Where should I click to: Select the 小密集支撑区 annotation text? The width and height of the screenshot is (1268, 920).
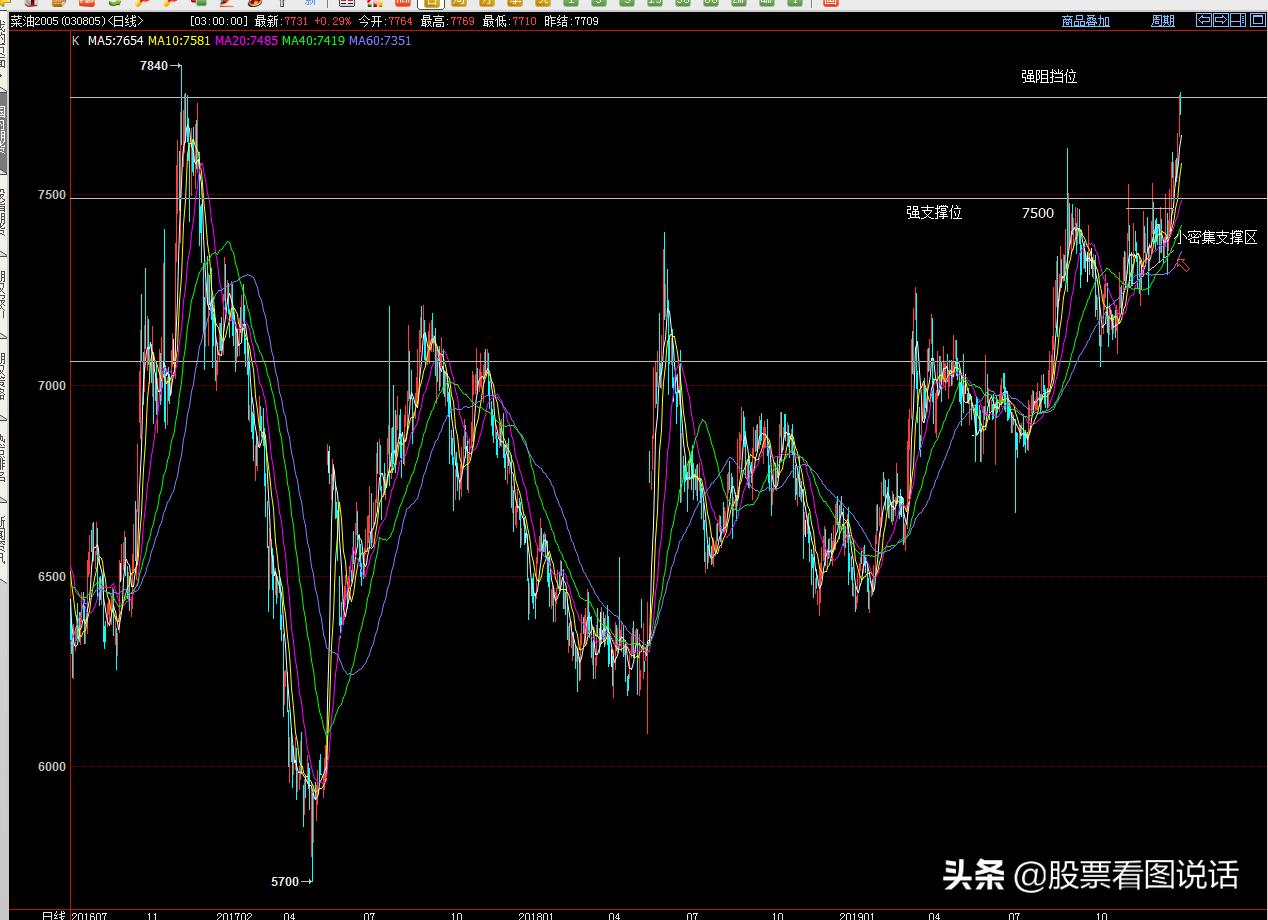pos(1217,238)
